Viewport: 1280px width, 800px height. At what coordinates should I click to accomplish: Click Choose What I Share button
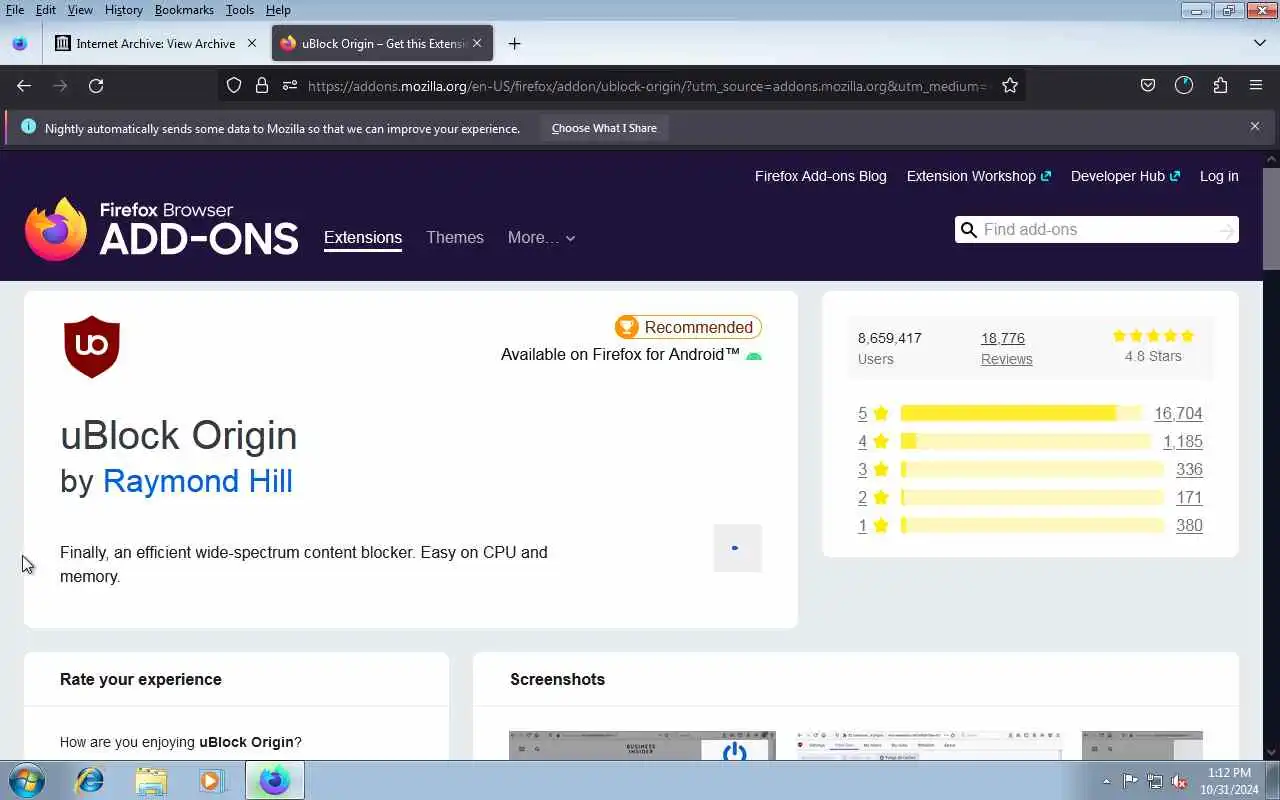tap(604, 128)
